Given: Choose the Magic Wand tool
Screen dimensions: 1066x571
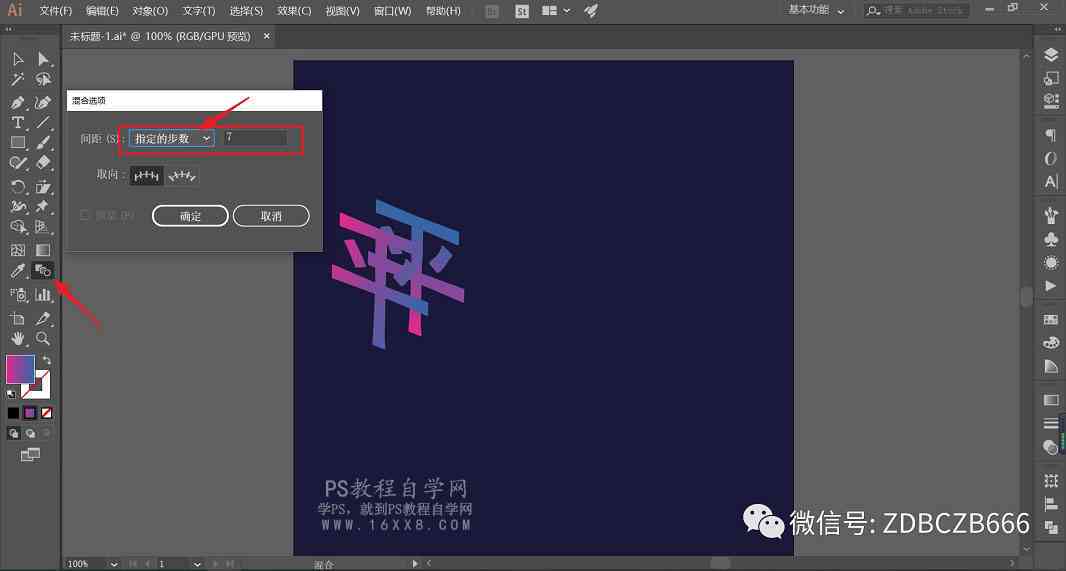Looking at the screenshot, I should pyautogui.click(x=18, y=80).
